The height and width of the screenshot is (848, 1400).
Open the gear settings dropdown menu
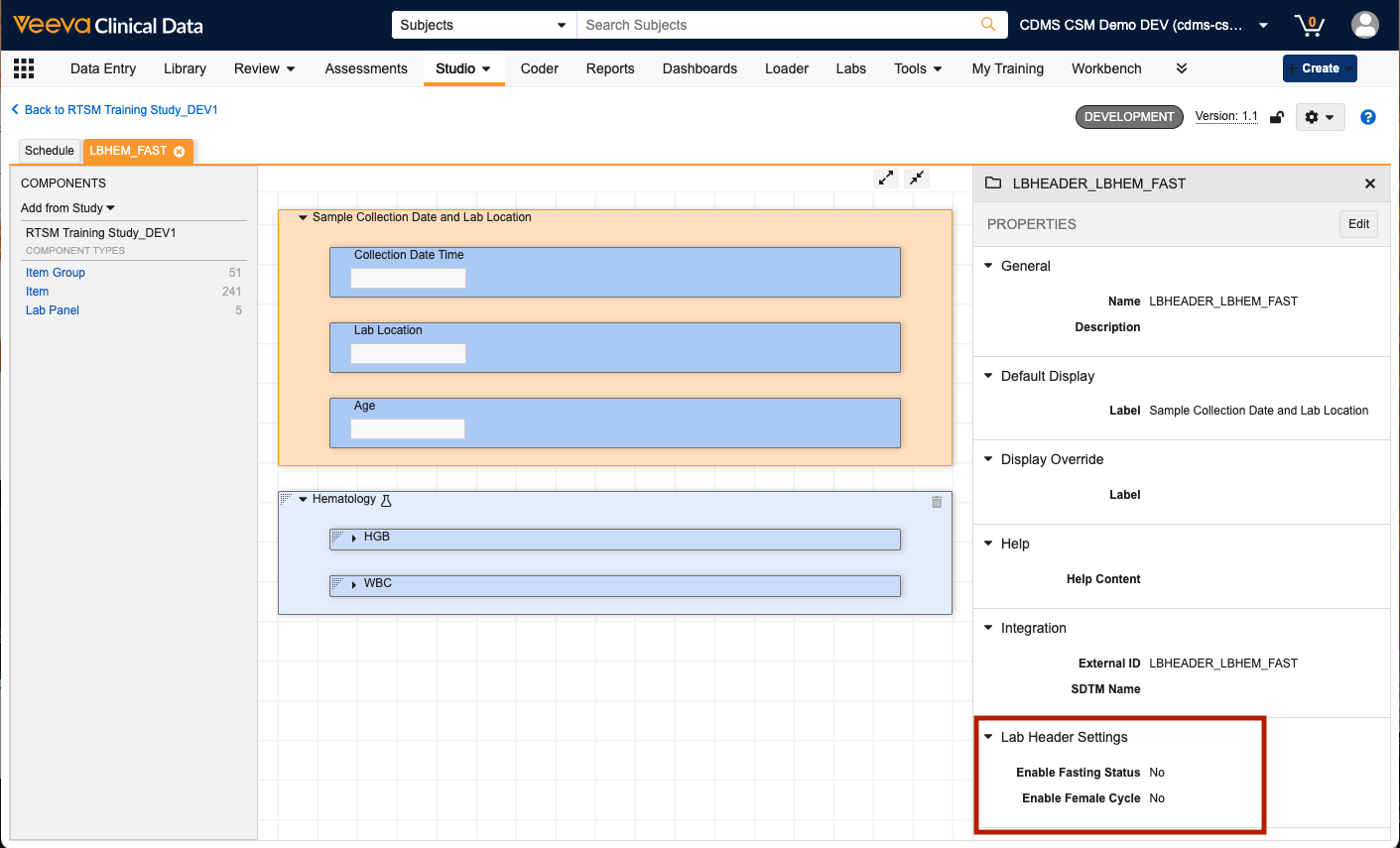click(x=1320, y=117)
